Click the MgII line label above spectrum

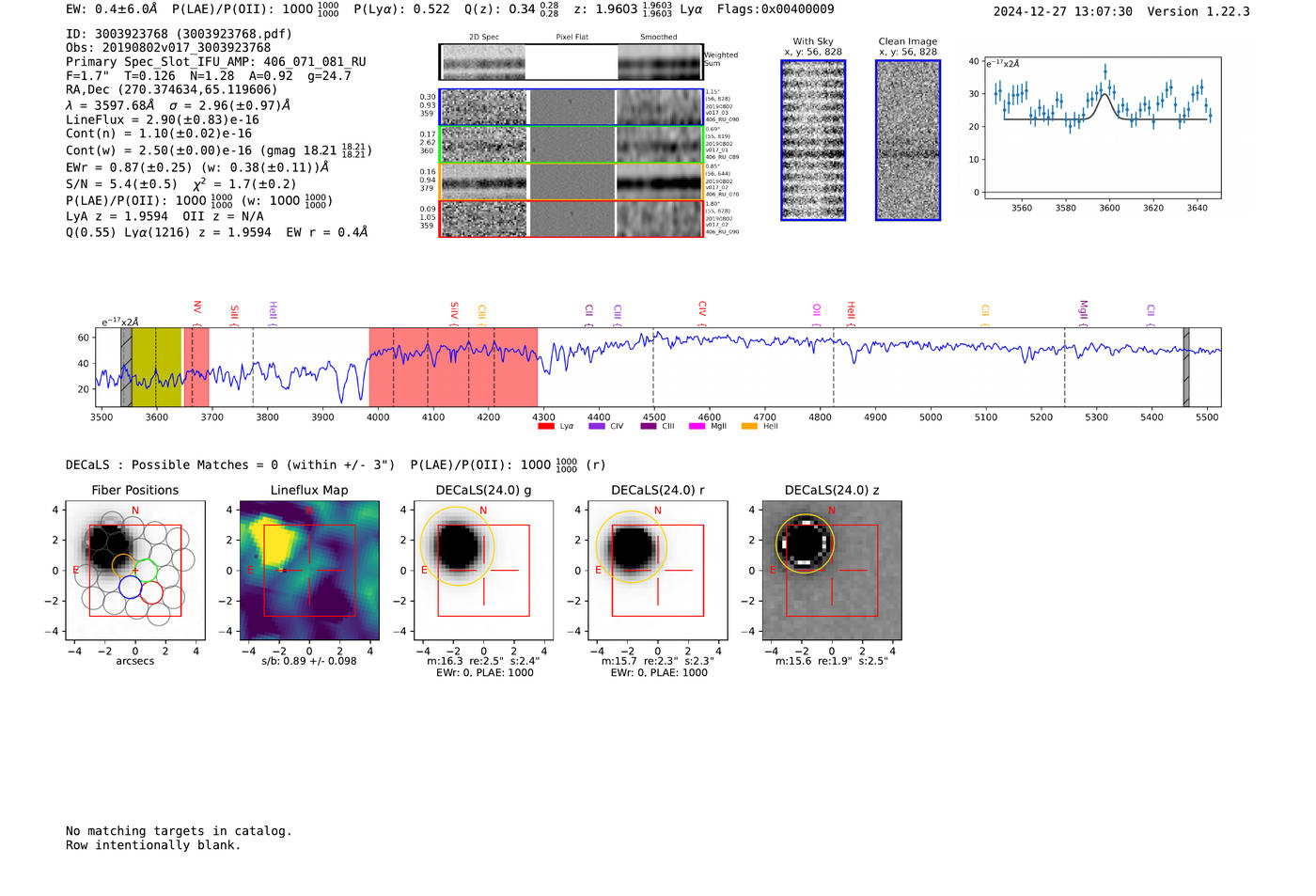click(x=1083, y=309)
